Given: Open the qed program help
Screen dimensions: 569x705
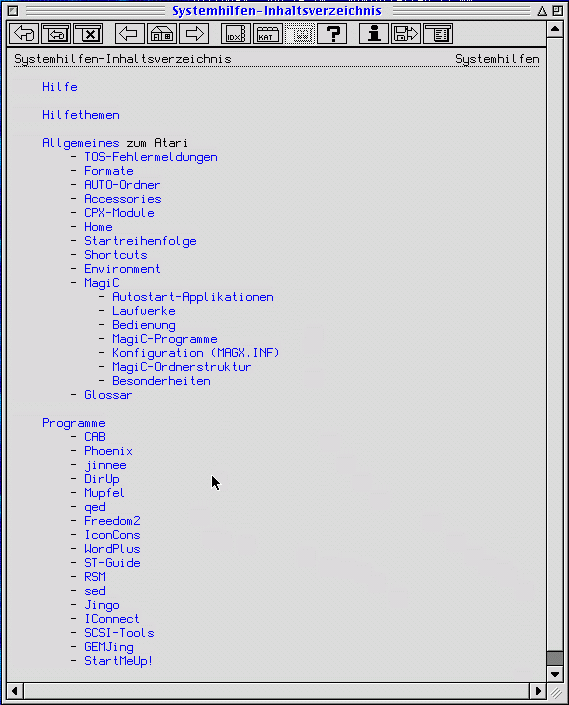Looking at the screenshot, I should tap(95, 507).
